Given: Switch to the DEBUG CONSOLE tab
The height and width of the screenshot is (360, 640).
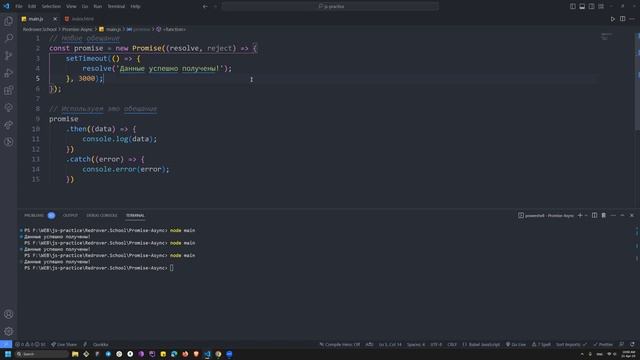Looking at the screenshot, I should [x=102, y=216].
